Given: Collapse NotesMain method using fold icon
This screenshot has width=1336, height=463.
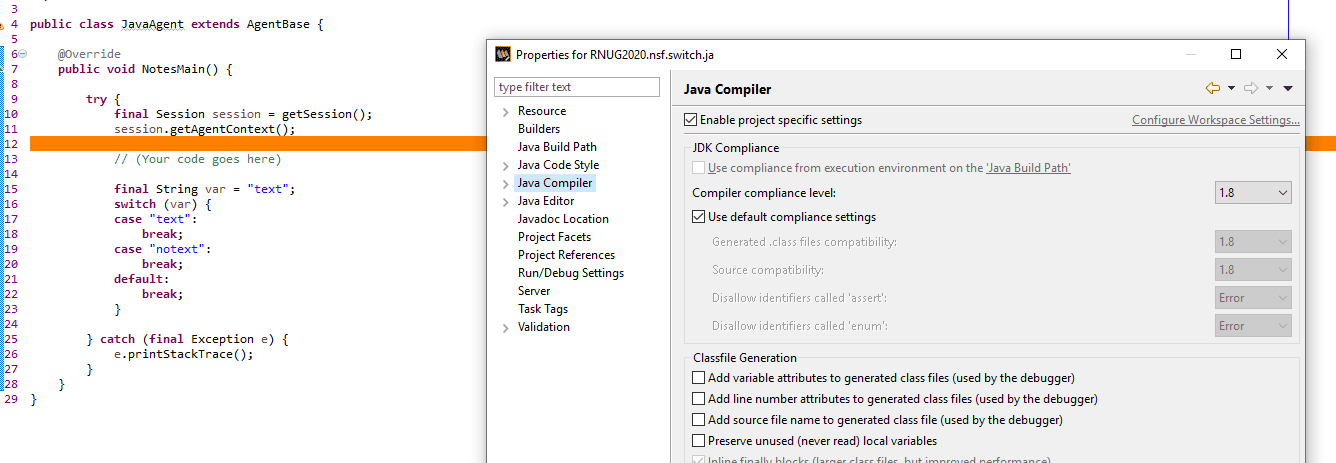Looking at the screenshot, I should click(23, 54).
